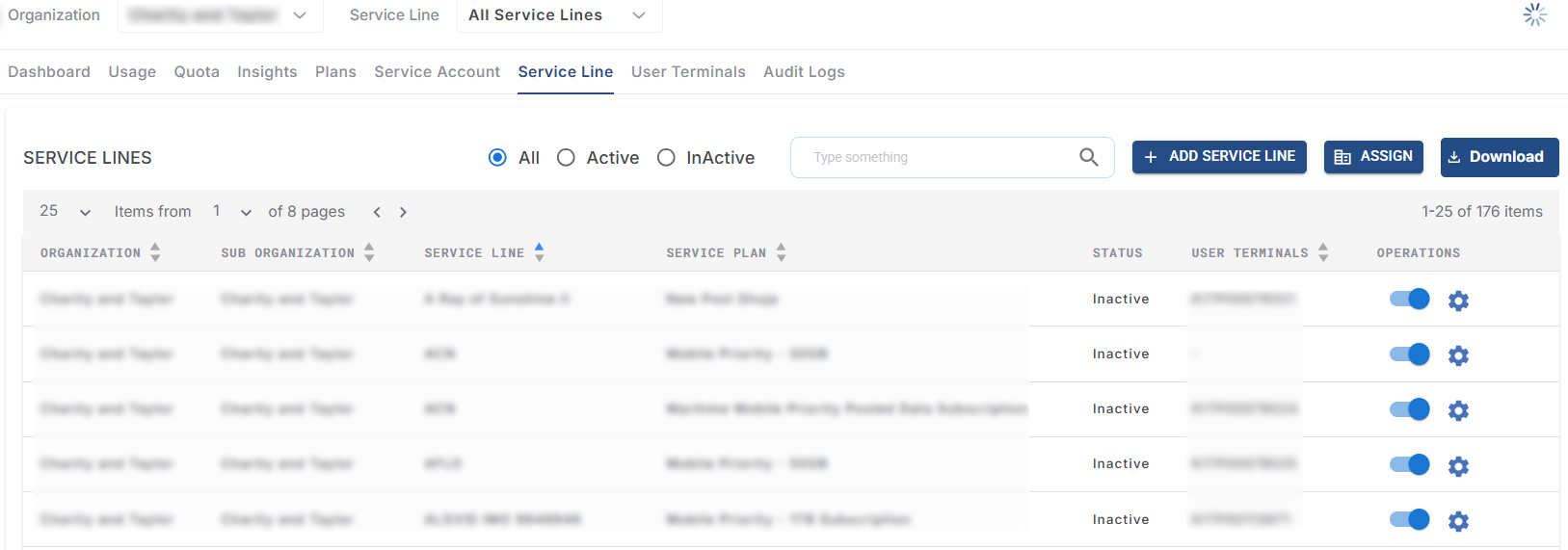The height and width of the screenshot is (550, 1568).
Task: Sort by Service Plan column arrows
Action: 781,252
